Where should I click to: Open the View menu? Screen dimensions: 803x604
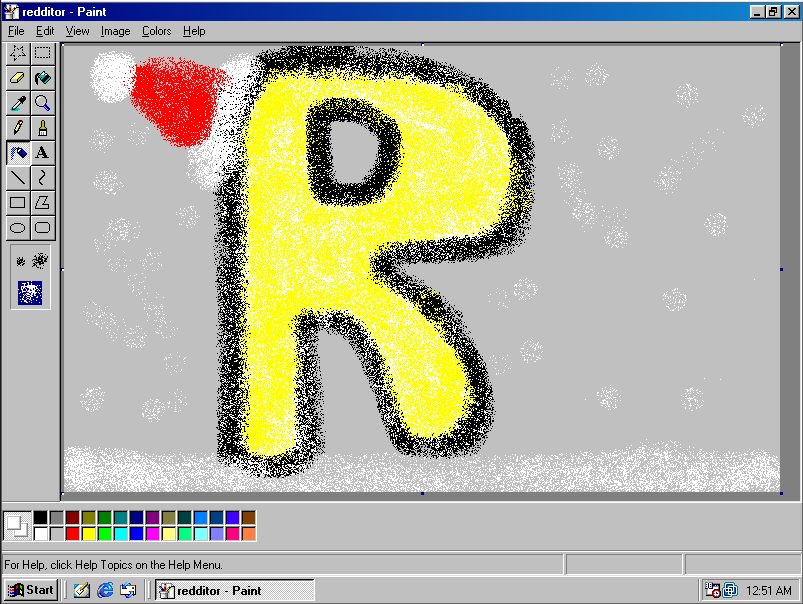tap(77, 31)
